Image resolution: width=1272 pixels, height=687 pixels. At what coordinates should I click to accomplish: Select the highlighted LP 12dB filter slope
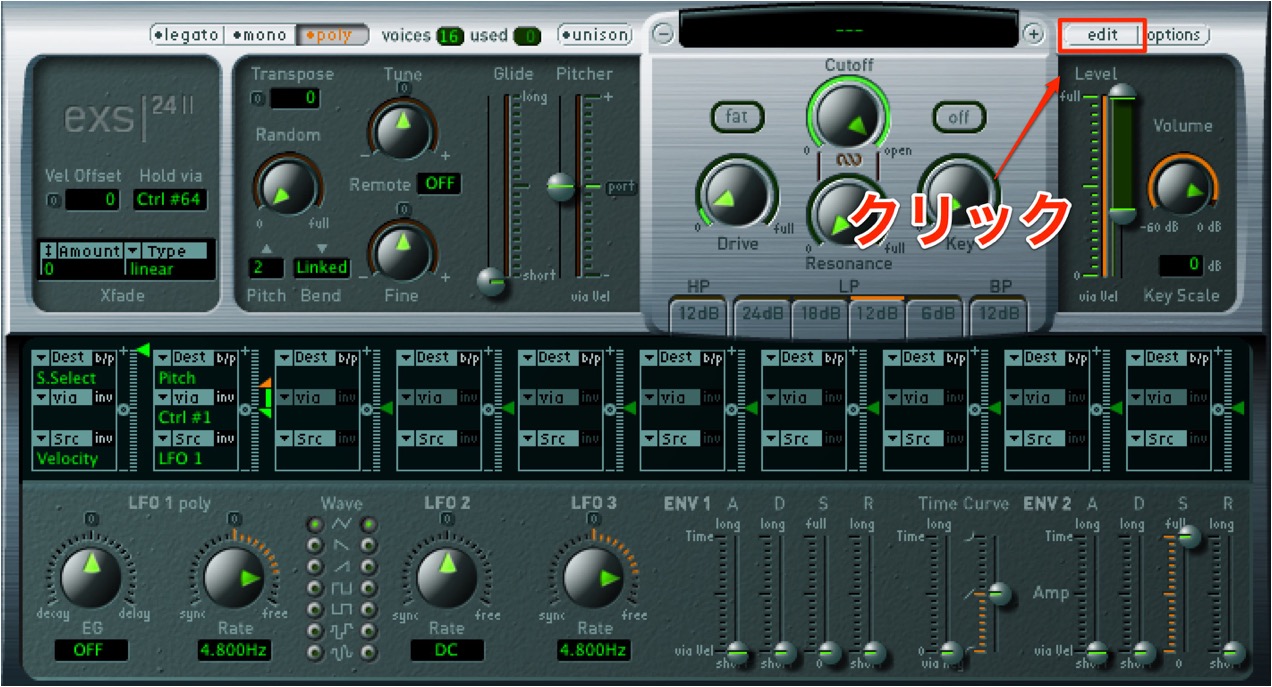click(877, 313)
